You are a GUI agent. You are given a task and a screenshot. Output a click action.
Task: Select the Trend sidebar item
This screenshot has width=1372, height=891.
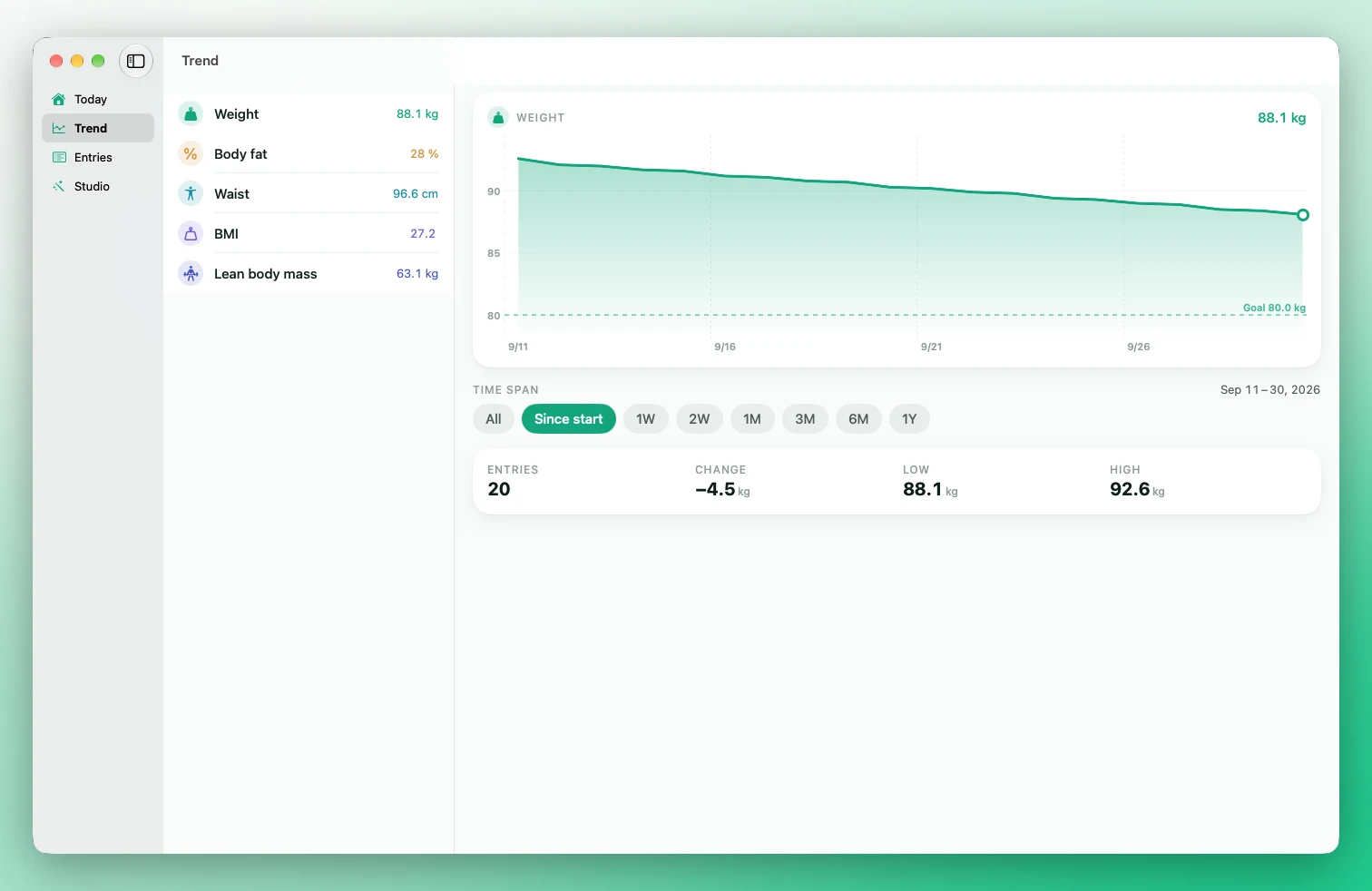pos(98,128)
